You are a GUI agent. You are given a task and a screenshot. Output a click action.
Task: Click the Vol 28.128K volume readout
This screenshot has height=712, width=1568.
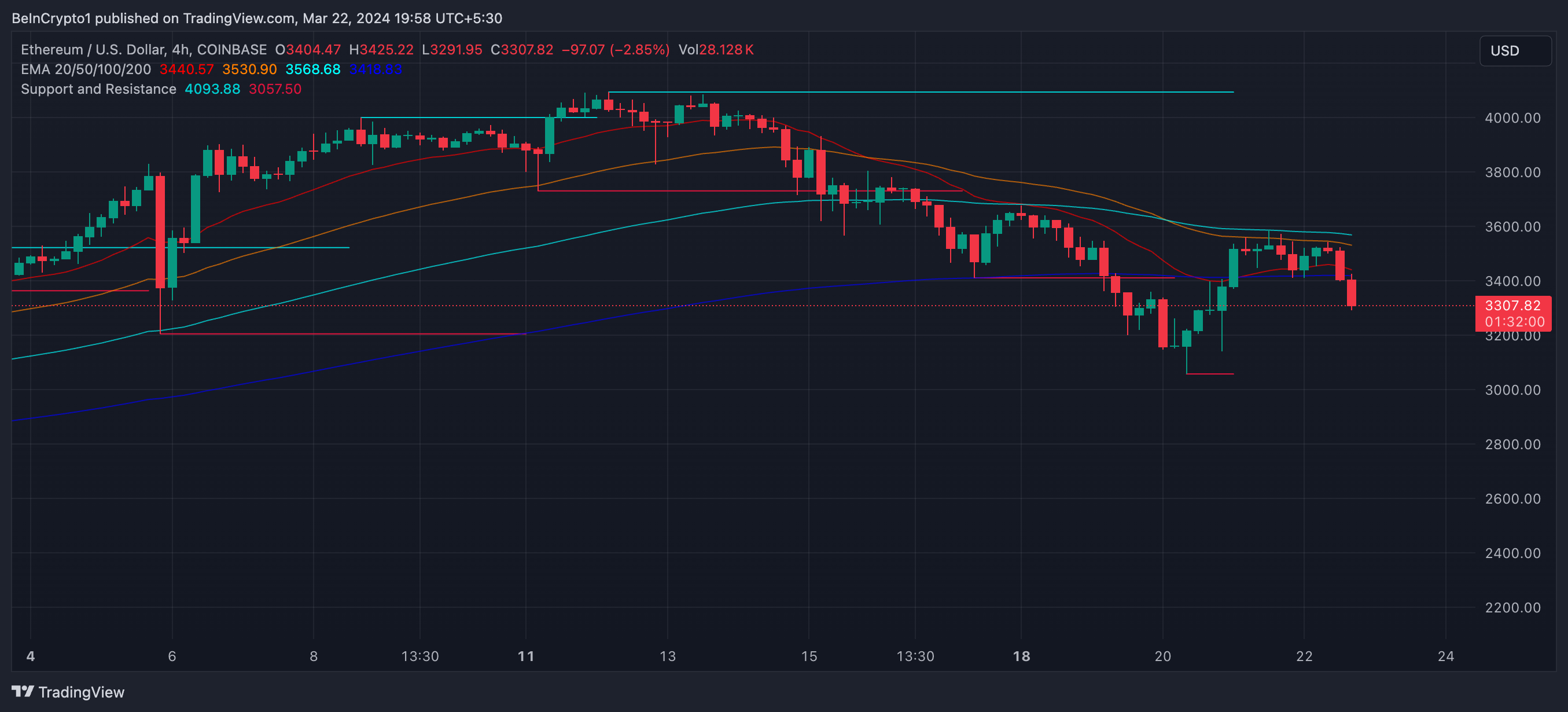point(715,49)
